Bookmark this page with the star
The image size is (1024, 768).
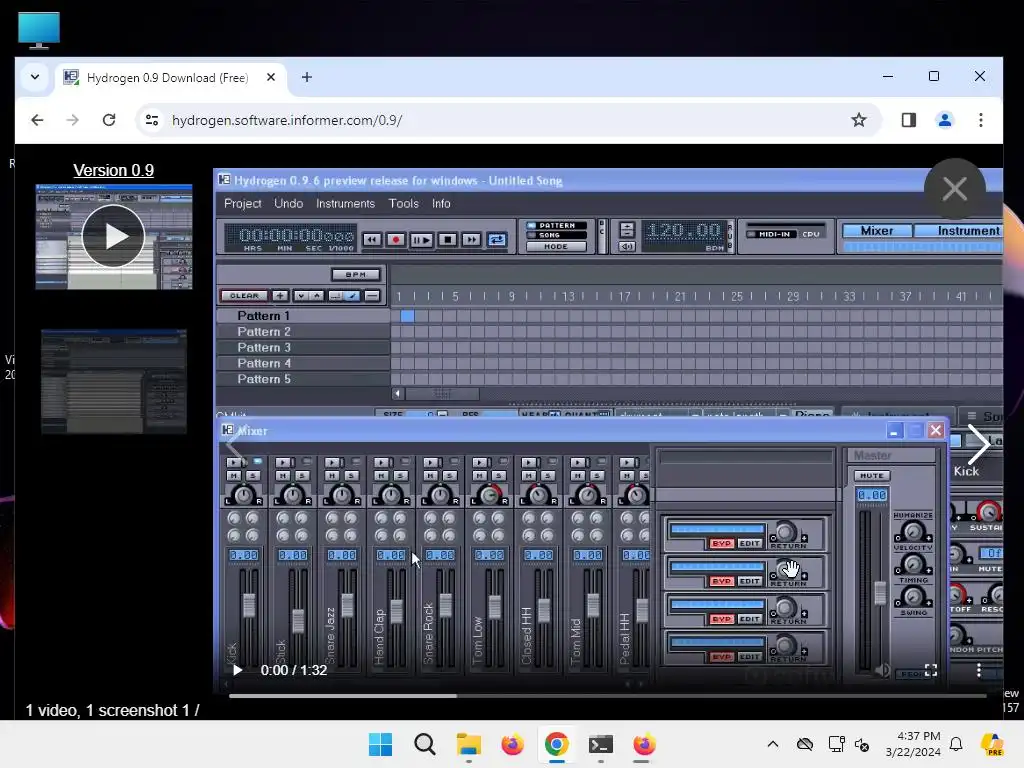(x=859, y=120)
